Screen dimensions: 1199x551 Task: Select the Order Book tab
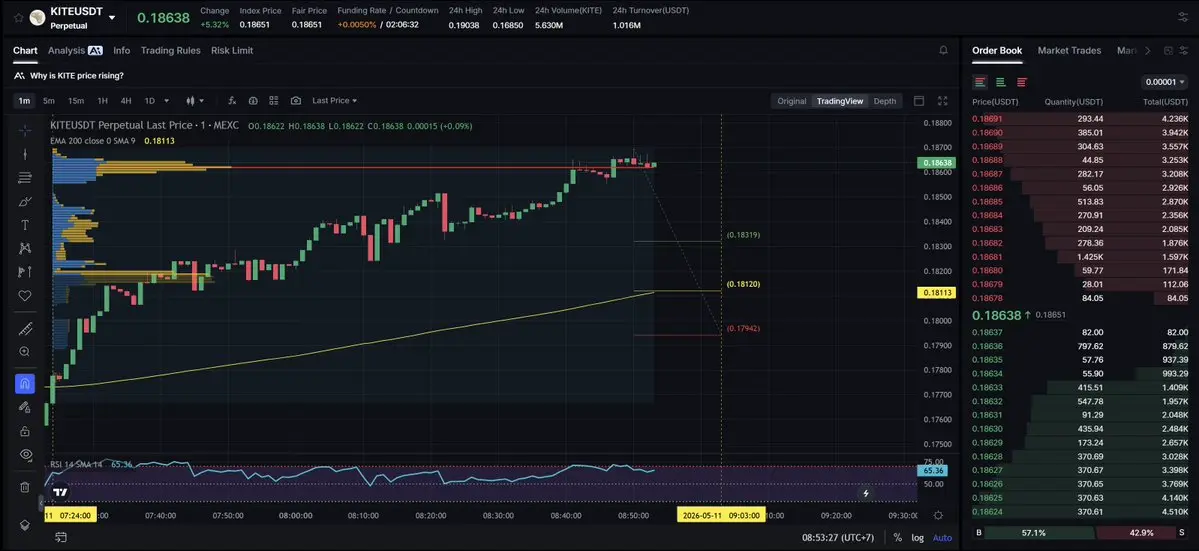pos(996,50)
